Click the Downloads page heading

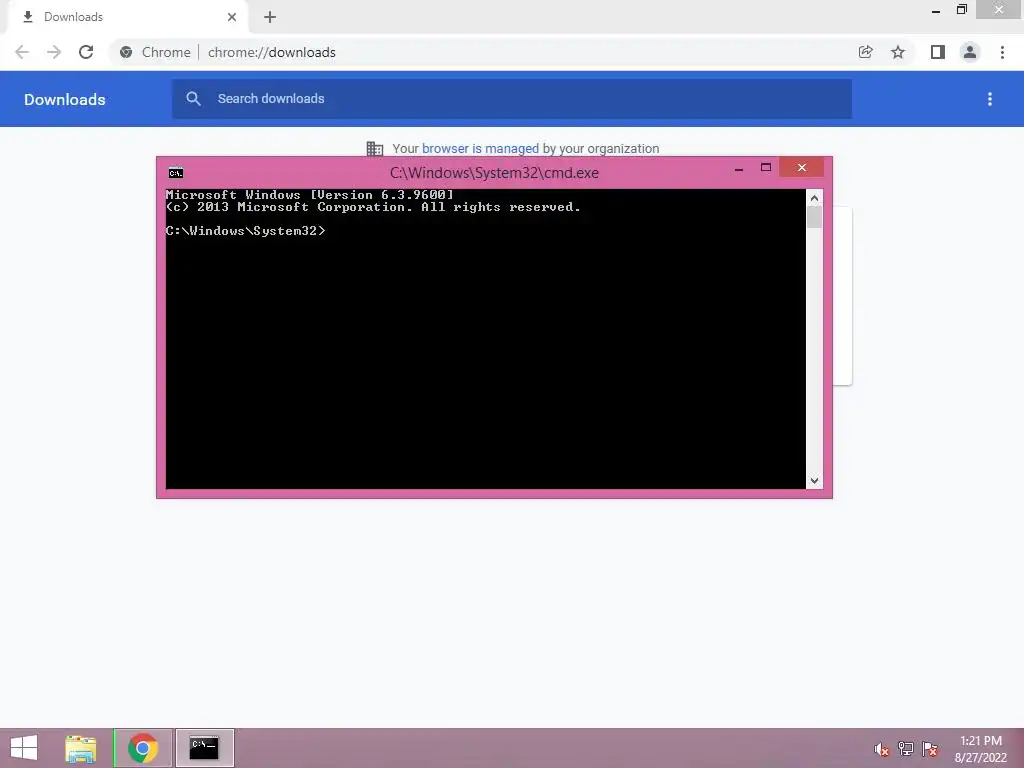tap(65, 99)
